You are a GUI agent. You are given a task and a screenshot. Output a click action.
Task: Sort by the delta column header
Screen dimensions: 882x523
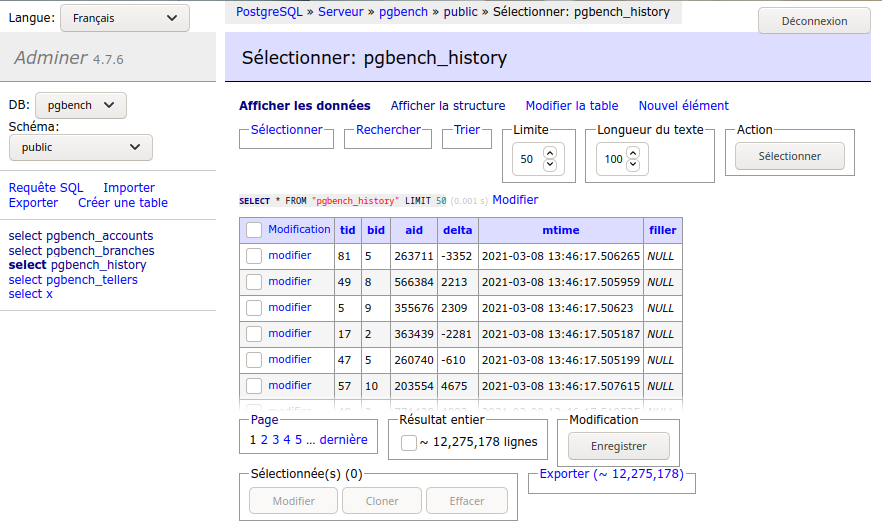click(x=457, y=230)
